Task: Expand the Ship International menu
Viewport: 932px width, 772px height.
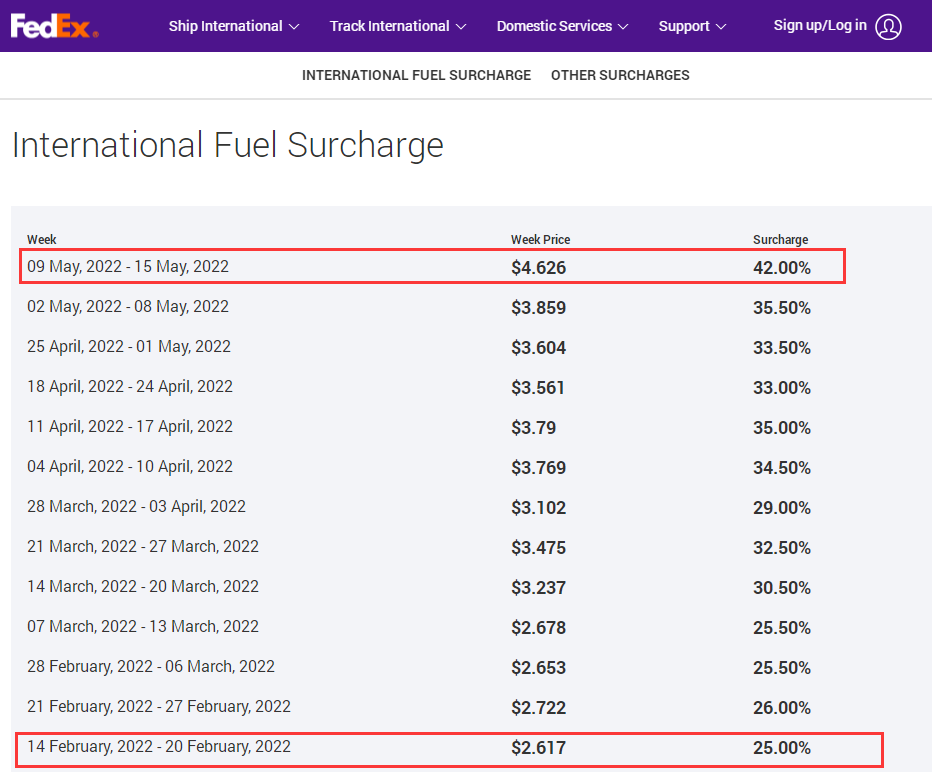Action: point(233,26)
